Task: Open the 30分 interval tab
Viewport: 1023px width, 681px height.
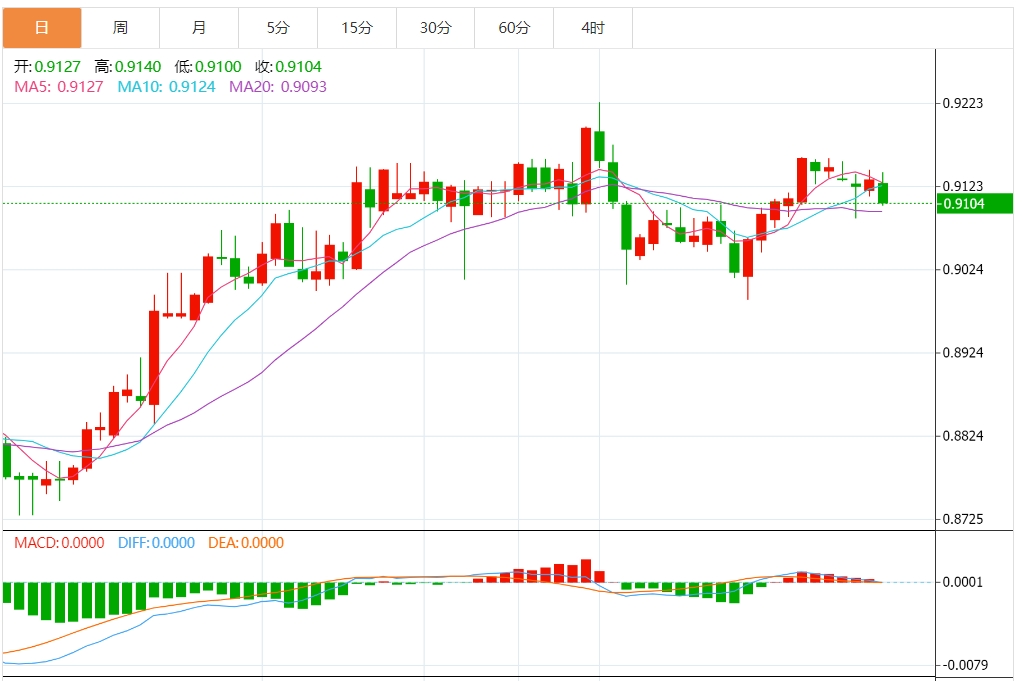Action: click(x=435, y=28)
